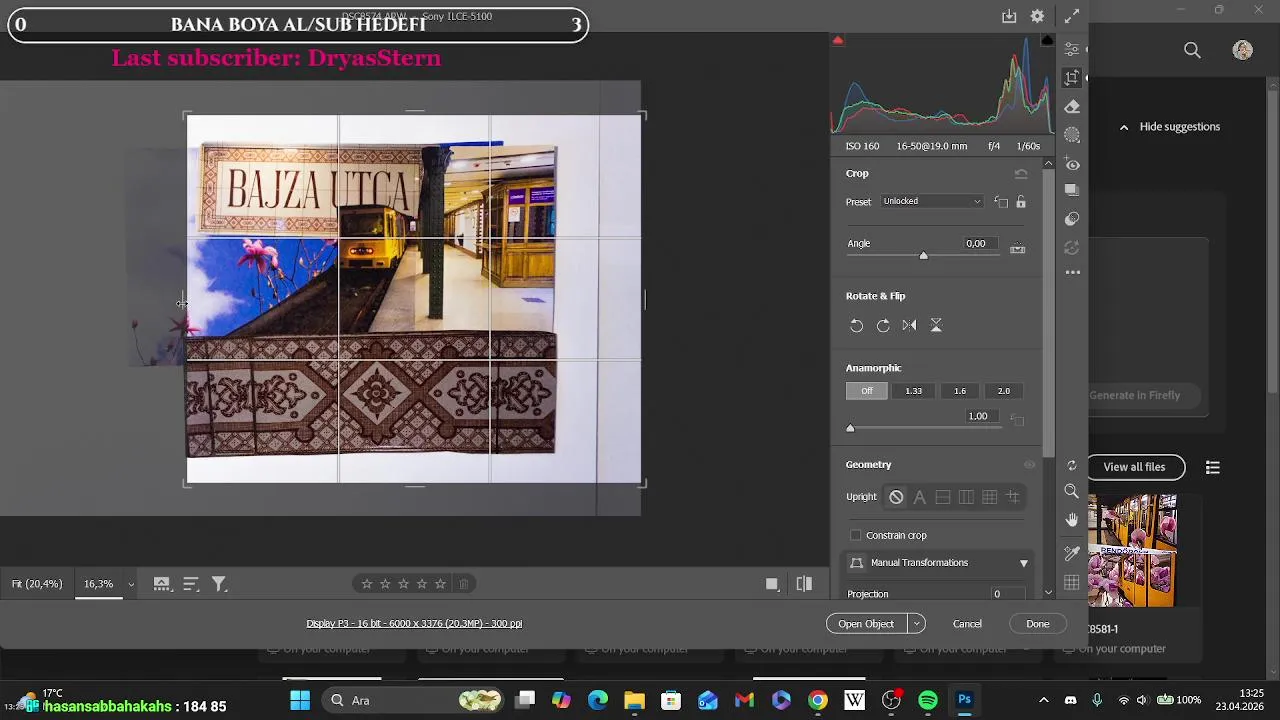1280x720 pixels.
Task: Select the Red Eye removal tool
Action: pos(1072,163)
